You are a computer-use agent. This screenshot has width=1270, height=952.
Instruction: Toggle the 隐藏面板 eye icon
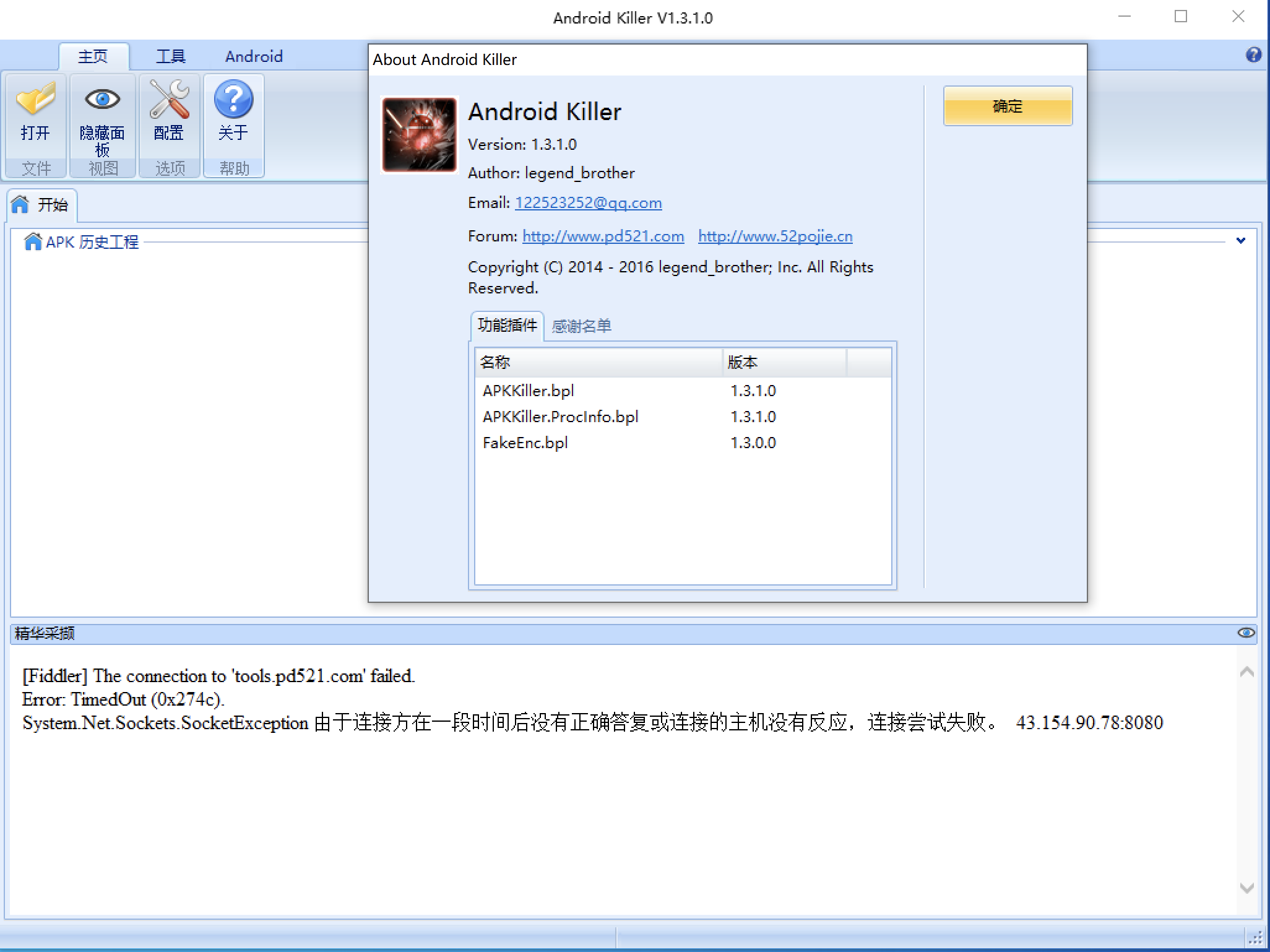tap(102, 99)
